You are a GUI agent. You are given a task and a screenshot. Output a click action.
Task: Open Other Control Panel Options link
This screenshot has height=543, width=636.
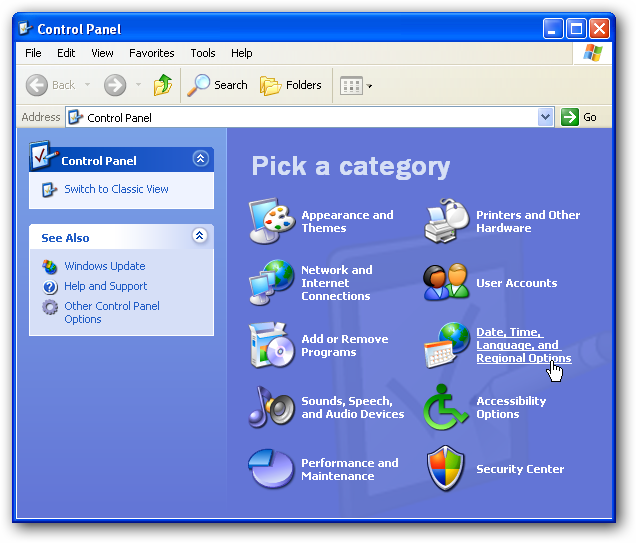tap(112, 312)
